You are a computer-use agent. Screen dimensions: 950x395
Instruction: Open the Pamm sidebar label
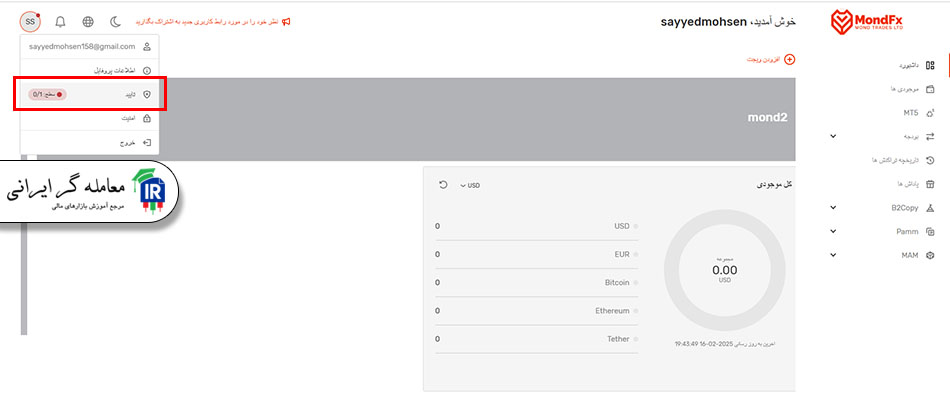(x=907, y=231)
